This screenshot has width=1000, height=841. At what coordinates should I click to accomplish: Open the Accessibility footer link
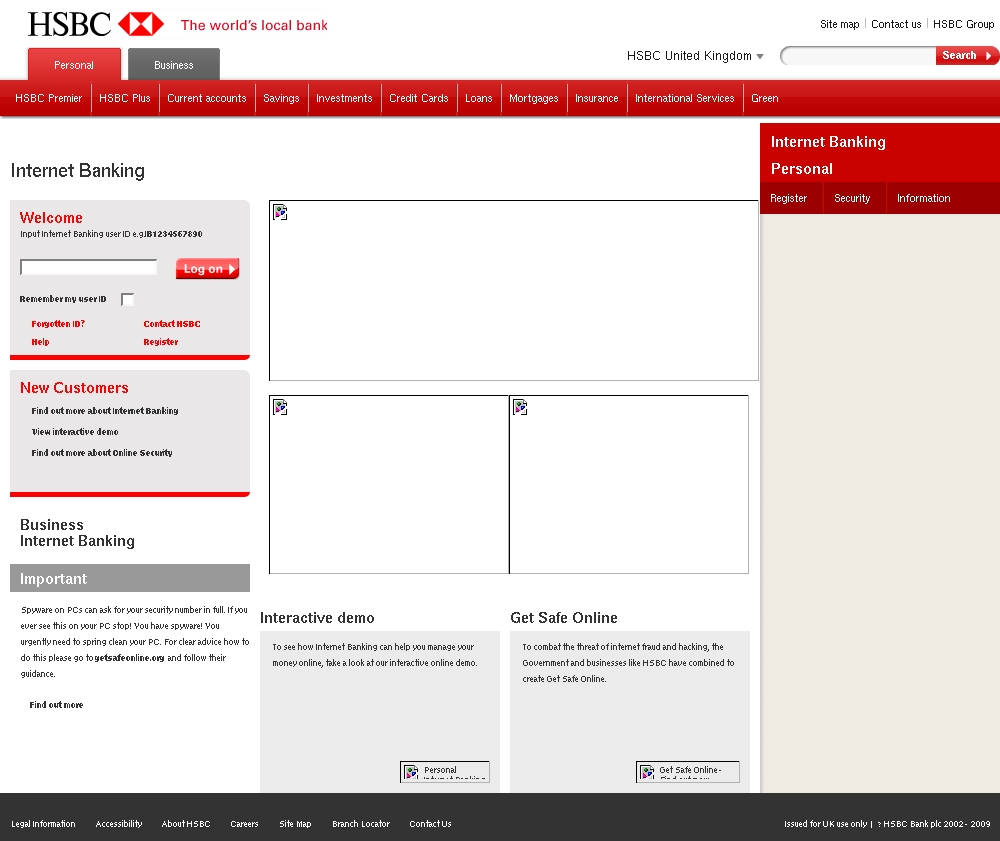(x=119, y=824)
